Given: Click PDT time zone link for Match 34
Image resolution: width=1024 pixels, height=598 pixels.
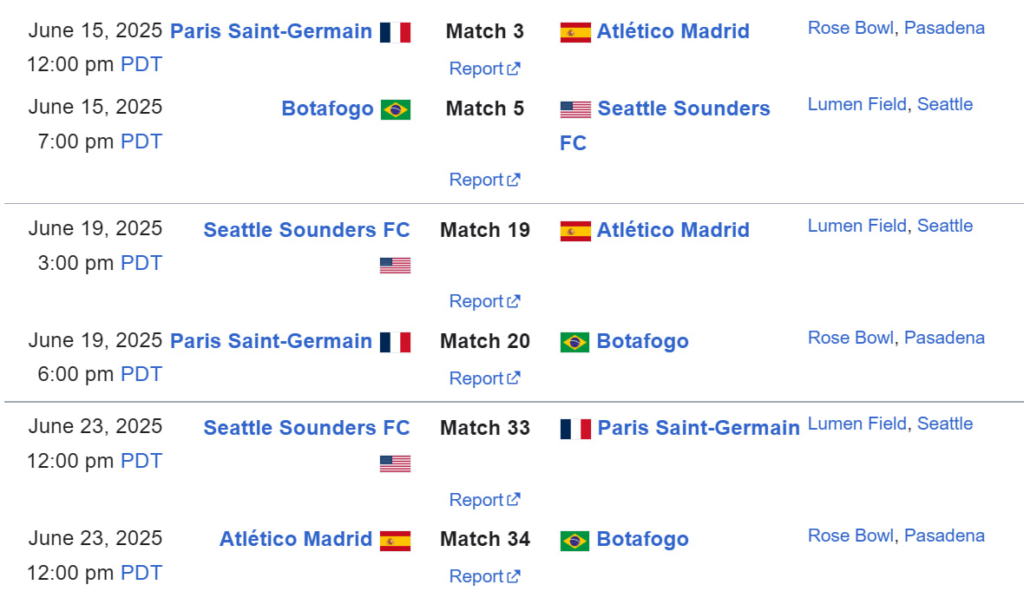Looking at the screenshot, I should [x=141, y=573].
